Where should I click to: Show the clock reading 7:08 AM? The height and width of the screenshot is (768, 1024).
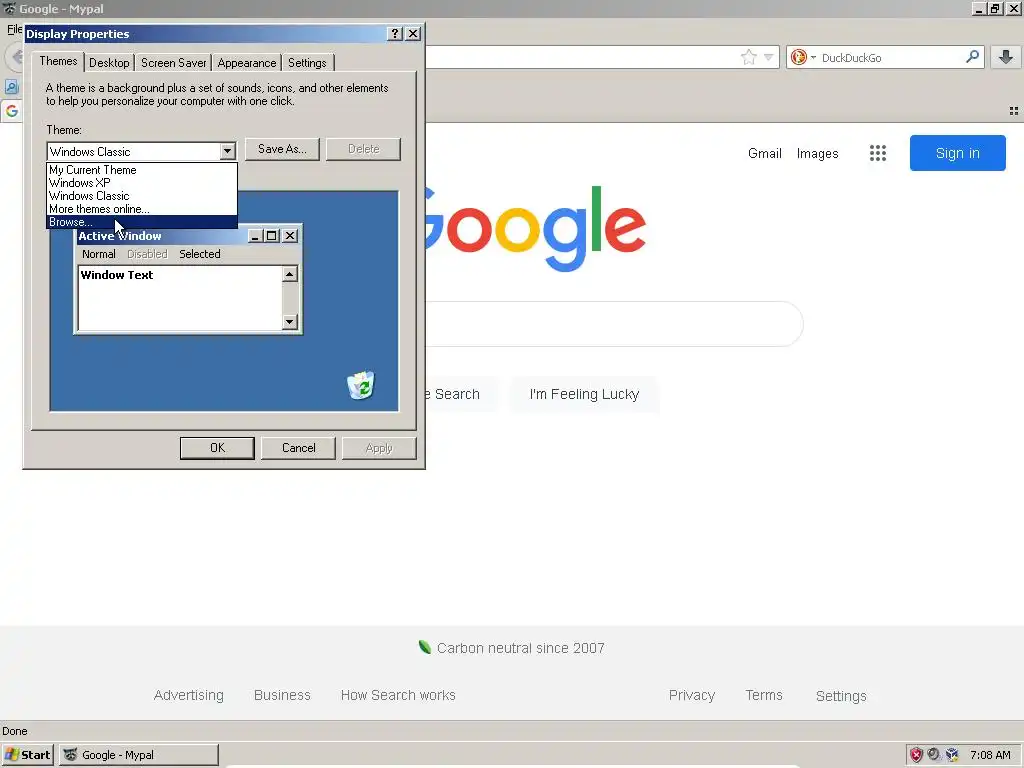(989, 755)
